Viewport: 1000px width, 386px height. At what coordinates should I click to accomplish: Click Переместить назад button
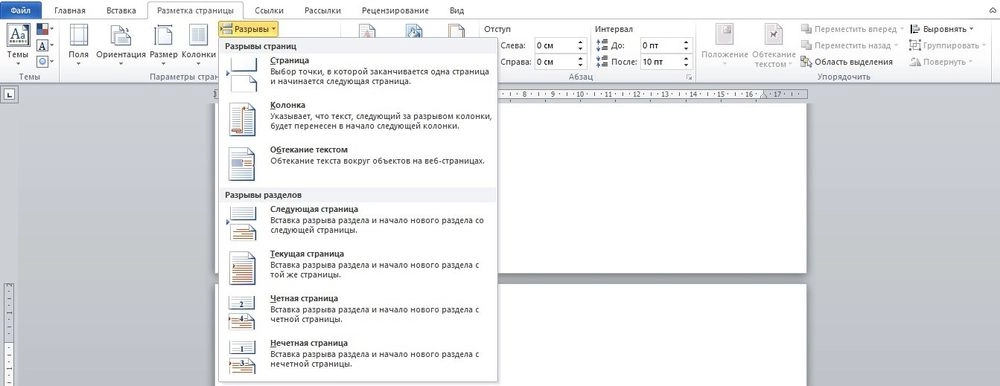[x=849, y=45]
